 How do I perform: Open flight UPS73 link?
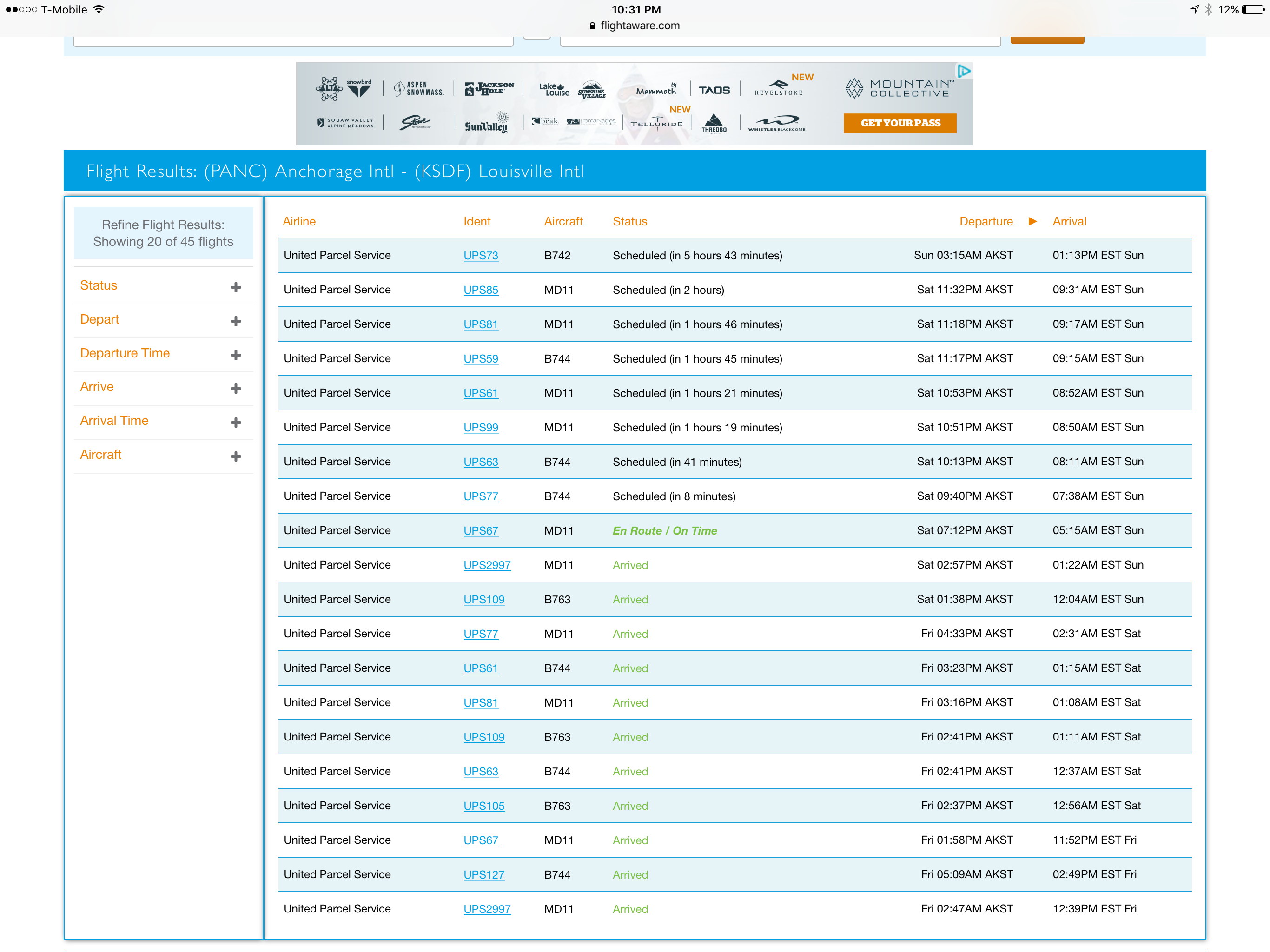[481, 256]
